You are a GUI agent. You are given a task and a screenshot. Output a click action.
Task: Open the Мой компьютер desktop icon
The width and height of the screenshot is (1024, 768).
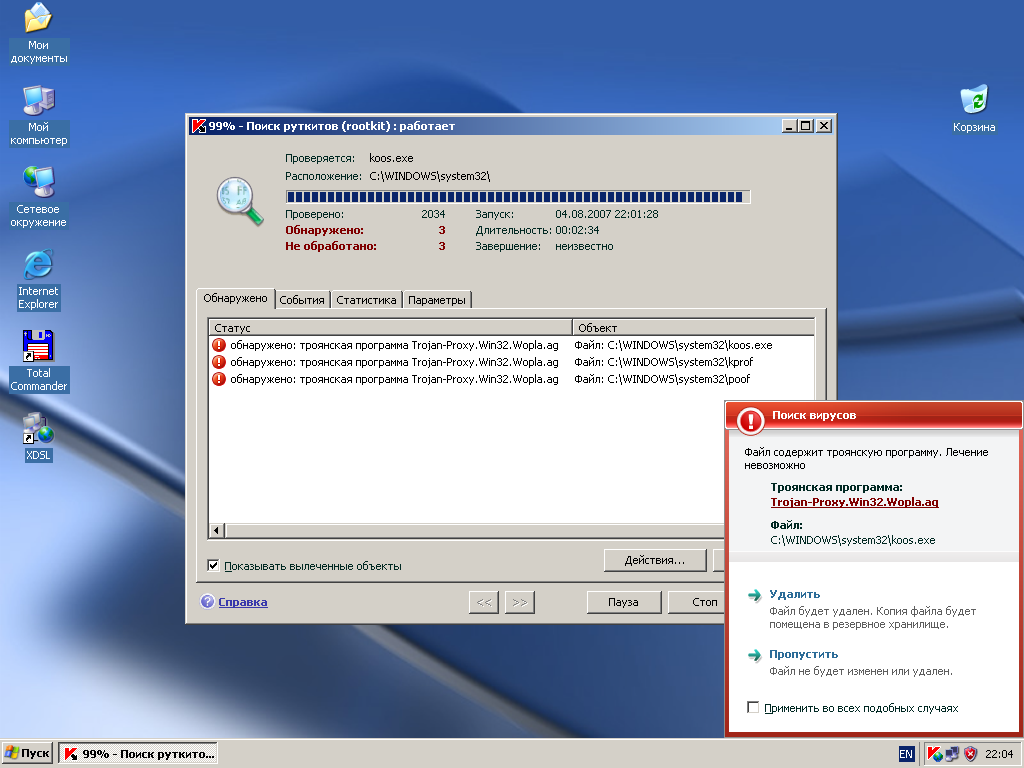pyautogui.click(x=38, y=115)
